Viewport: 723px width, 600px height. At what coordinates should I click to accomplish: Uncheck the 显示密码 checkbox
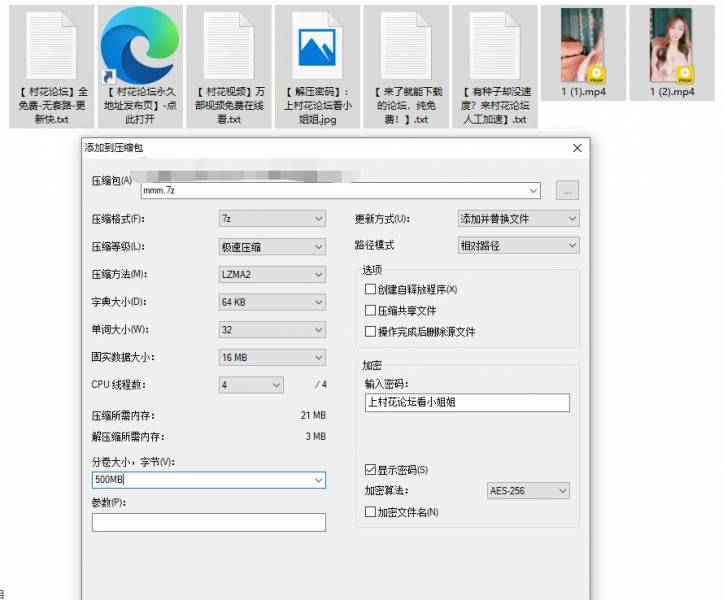371,469
